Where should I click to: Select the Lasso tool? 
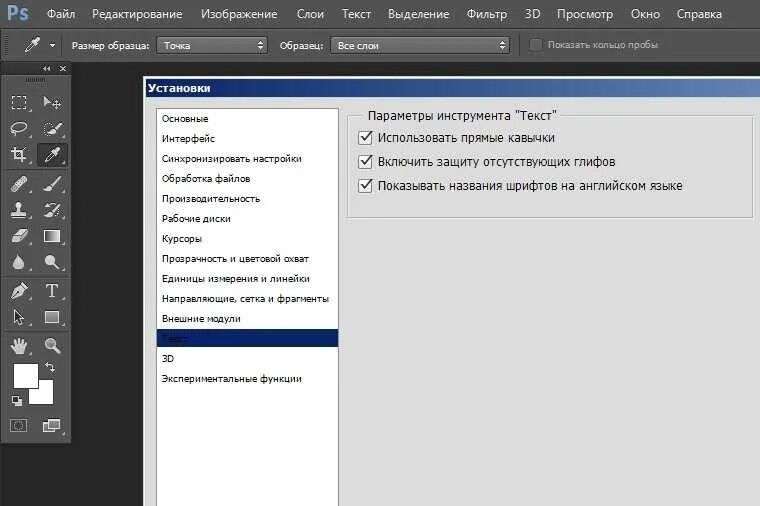point(19,128)
